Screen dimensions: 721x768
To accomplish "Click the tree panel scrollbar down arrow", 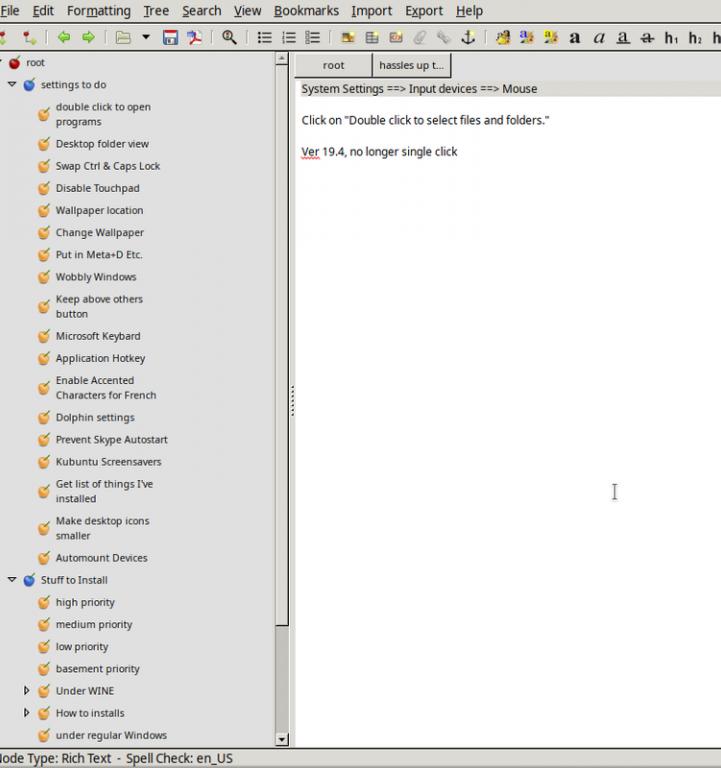I will tap(282, 740).
